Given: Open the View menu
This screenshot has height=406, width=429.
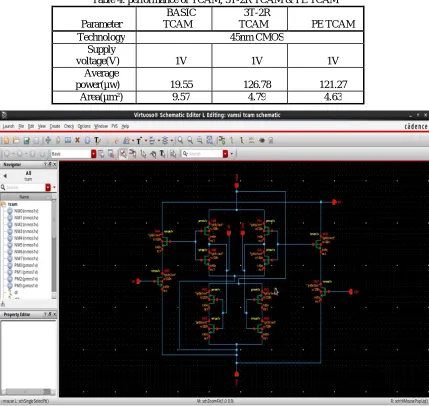Looking at the screenshot, I should click(x=42, y=126).
